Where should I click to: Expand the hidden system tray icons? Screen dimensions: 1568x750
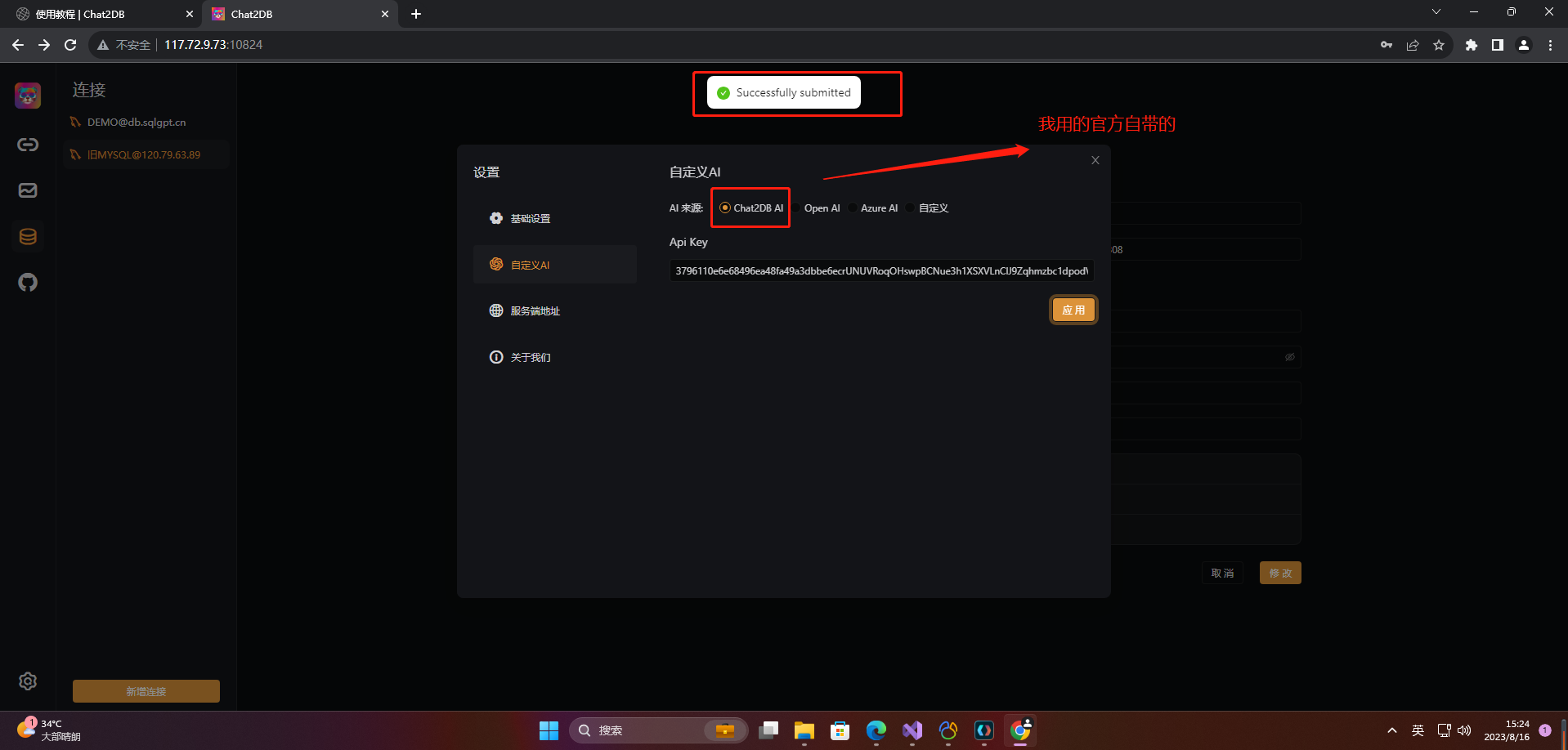click(x=1392, y=730)
